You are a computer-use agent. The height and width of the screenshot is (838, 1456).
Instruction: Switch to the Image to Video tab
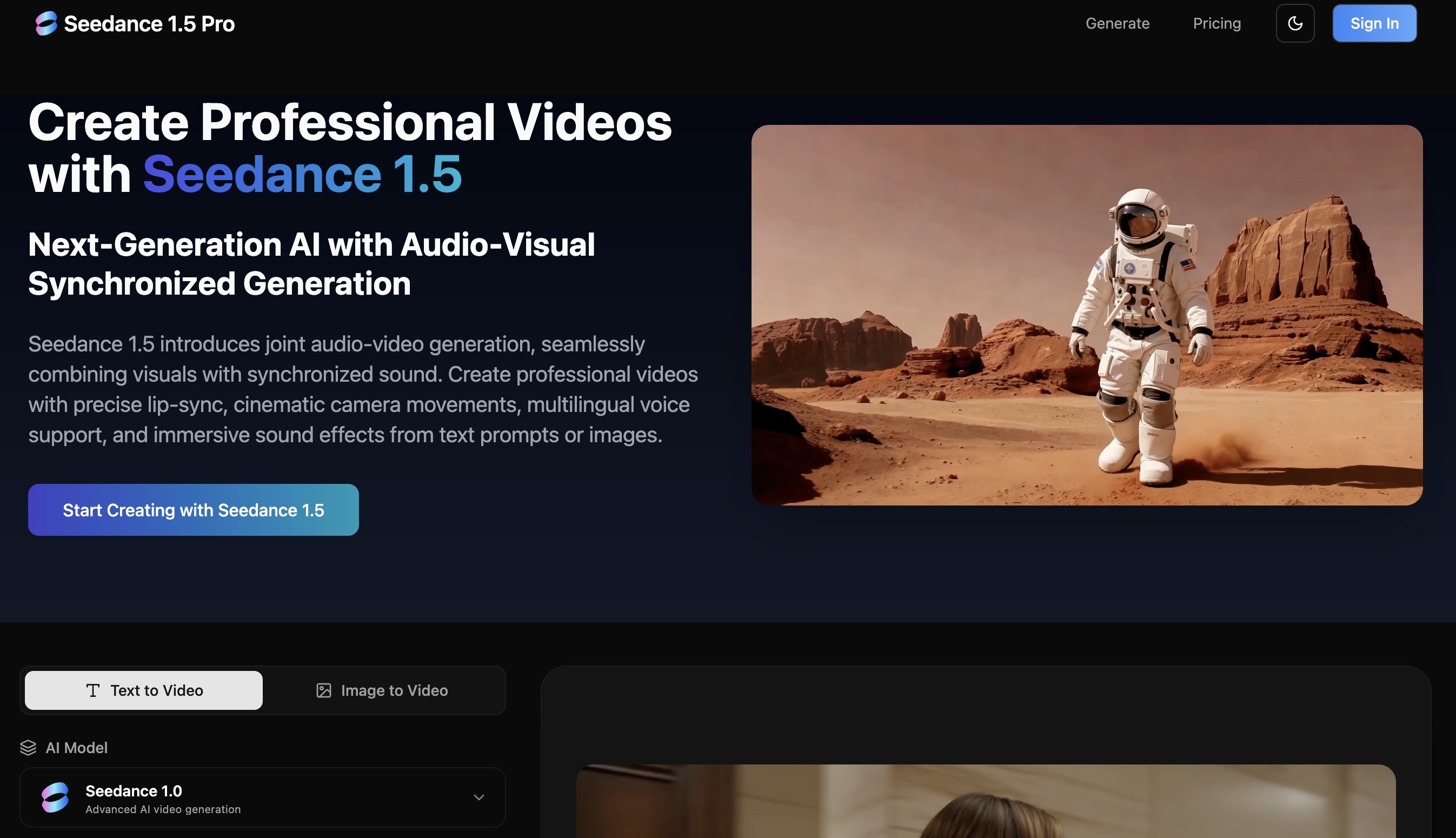click(383, 690)
